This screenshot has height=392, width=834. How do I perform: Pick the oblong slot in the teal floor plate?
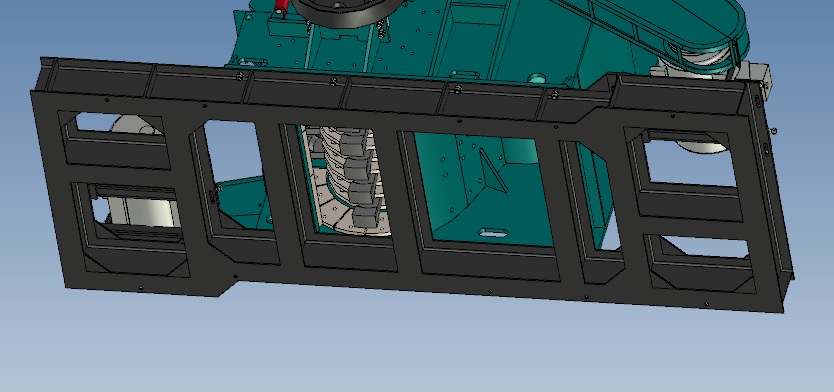click(493, 232)
